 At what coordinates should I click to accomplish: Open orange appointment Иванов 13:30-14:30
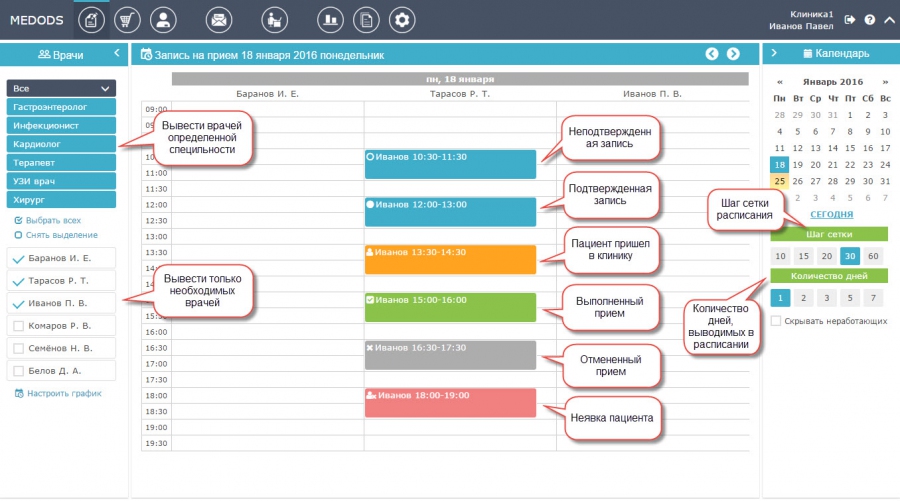[450, 259]
